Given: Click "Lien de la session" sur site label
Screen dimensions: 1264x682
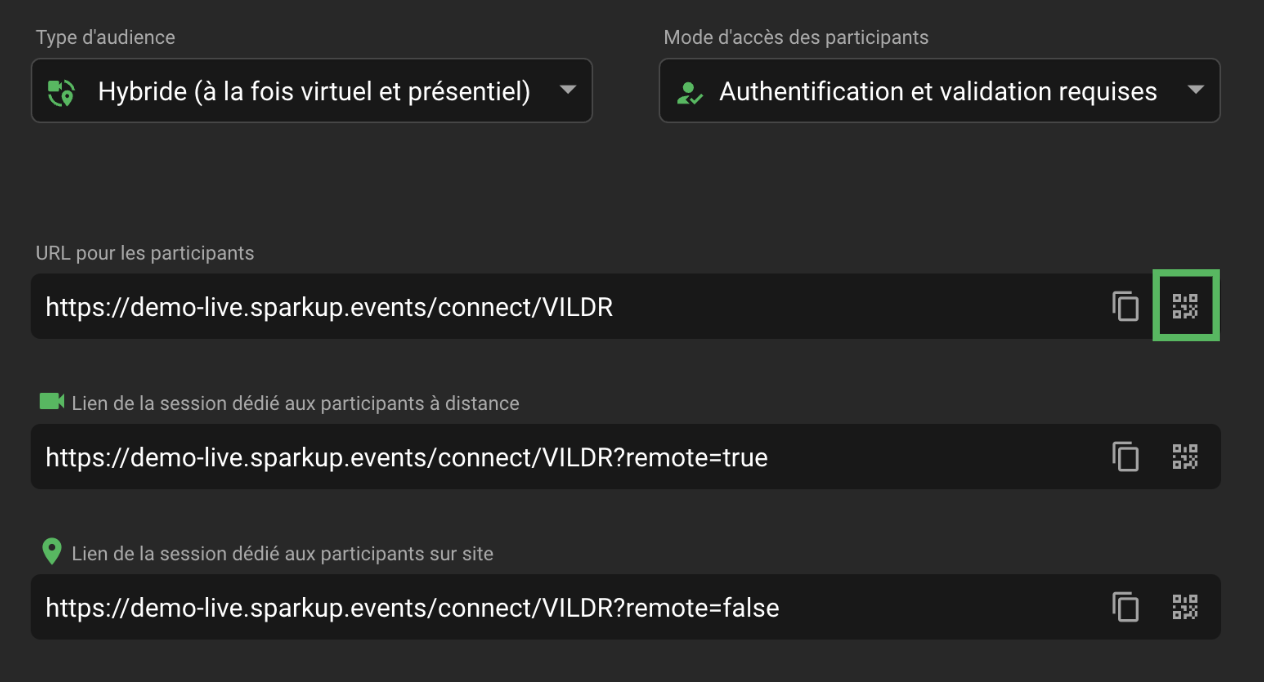Looking at the screenshot, I should (x=282, y=554).
